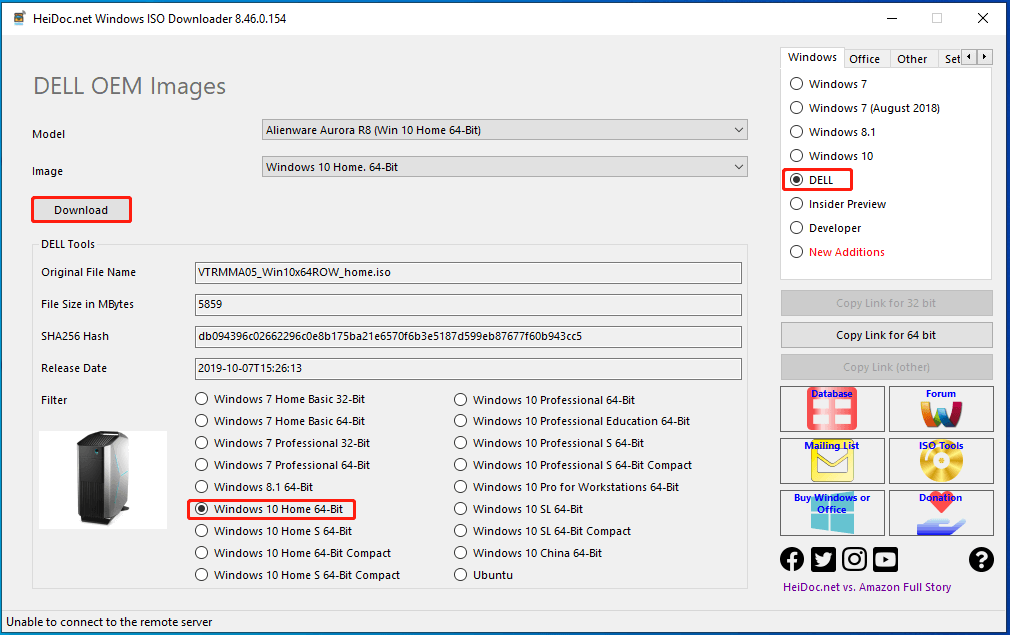The height and width of the screenshot is (635, 1010).
Task: Filter by Windows 10 China 64-Bit
Action: [528, 553]
